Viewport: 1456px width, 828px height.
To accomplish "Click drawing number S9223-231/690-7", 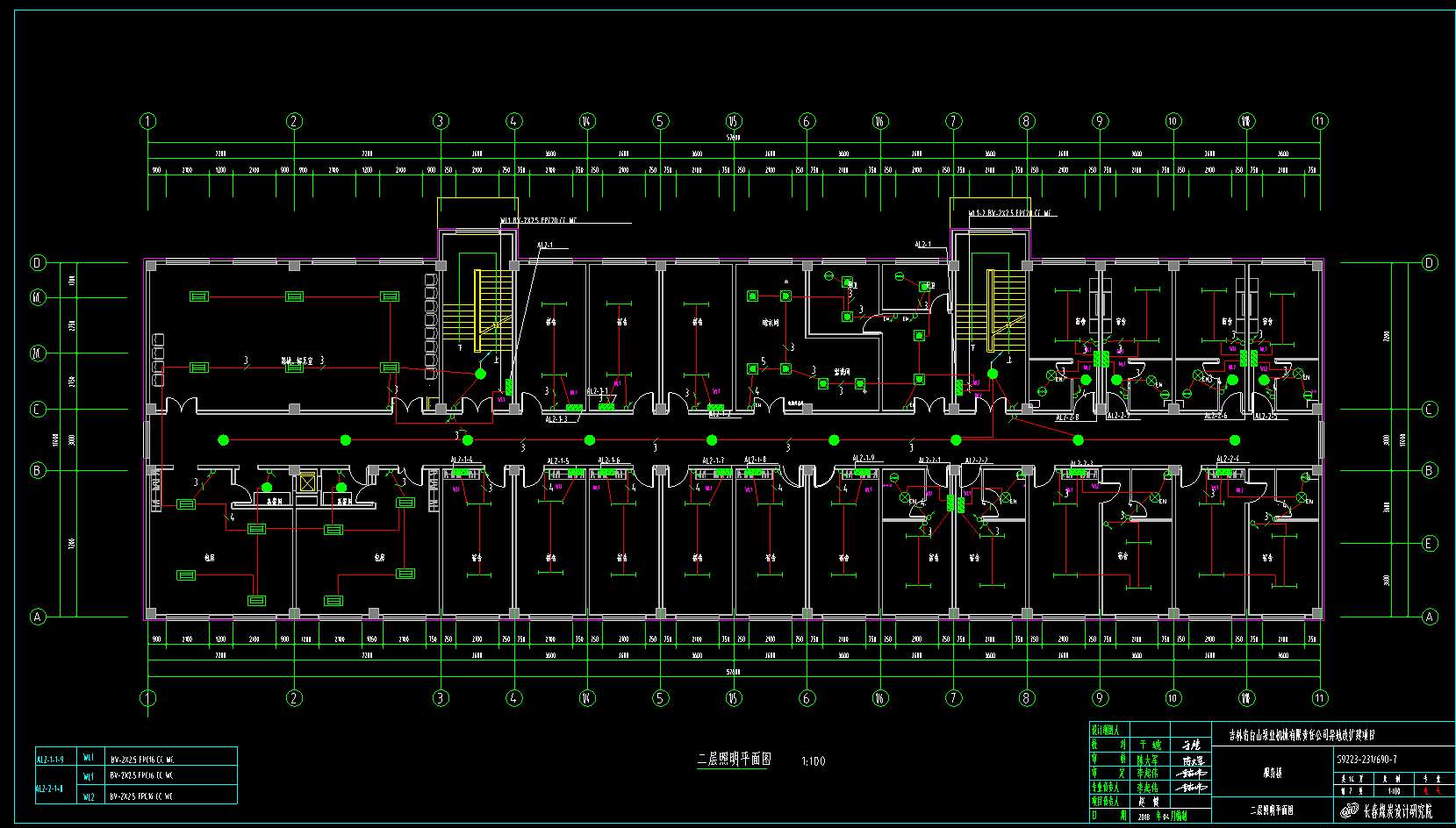I will point(1366,760).
